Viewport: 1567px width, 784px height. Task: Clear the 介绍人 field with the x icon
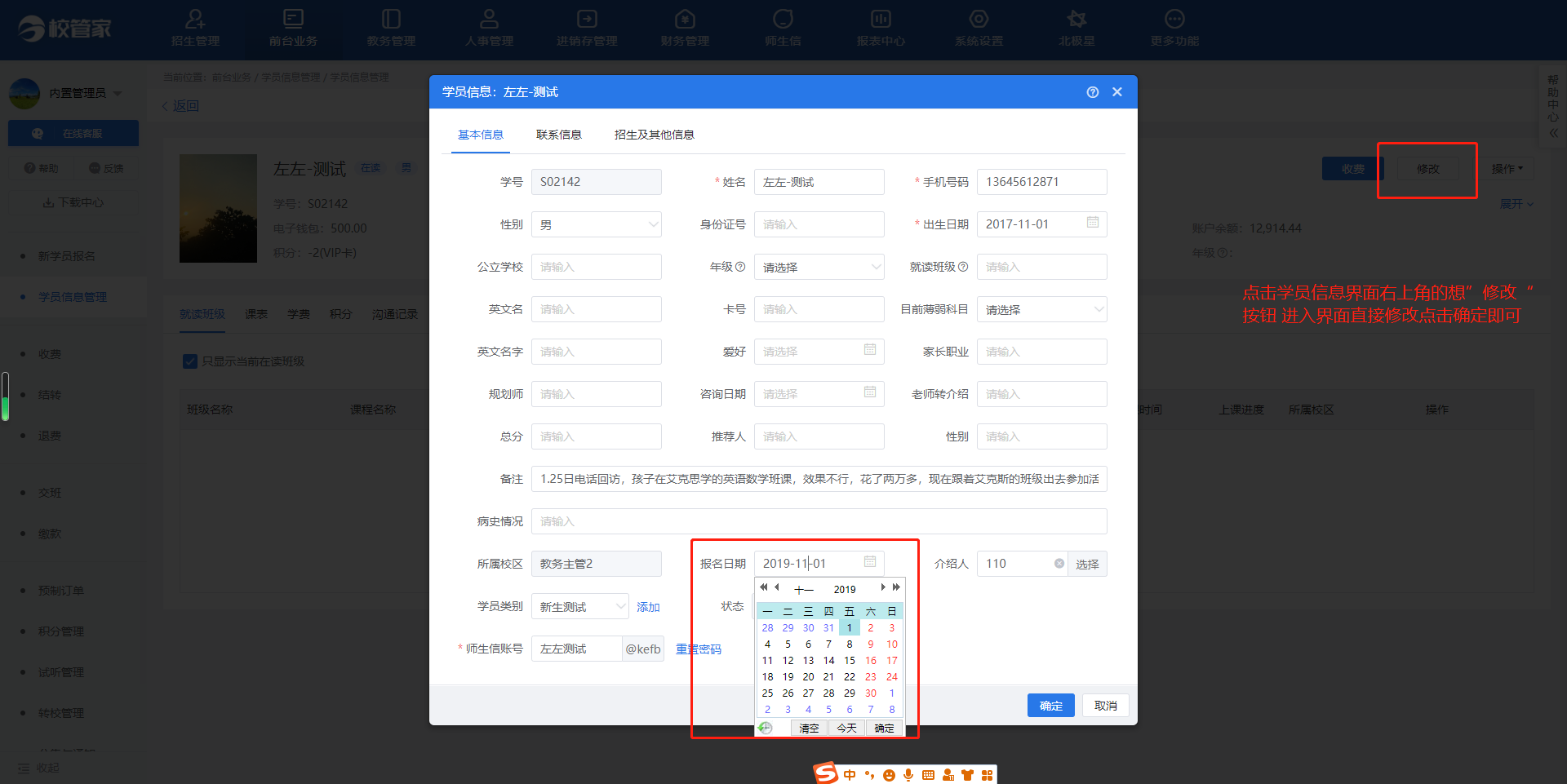pos(1059,564)
